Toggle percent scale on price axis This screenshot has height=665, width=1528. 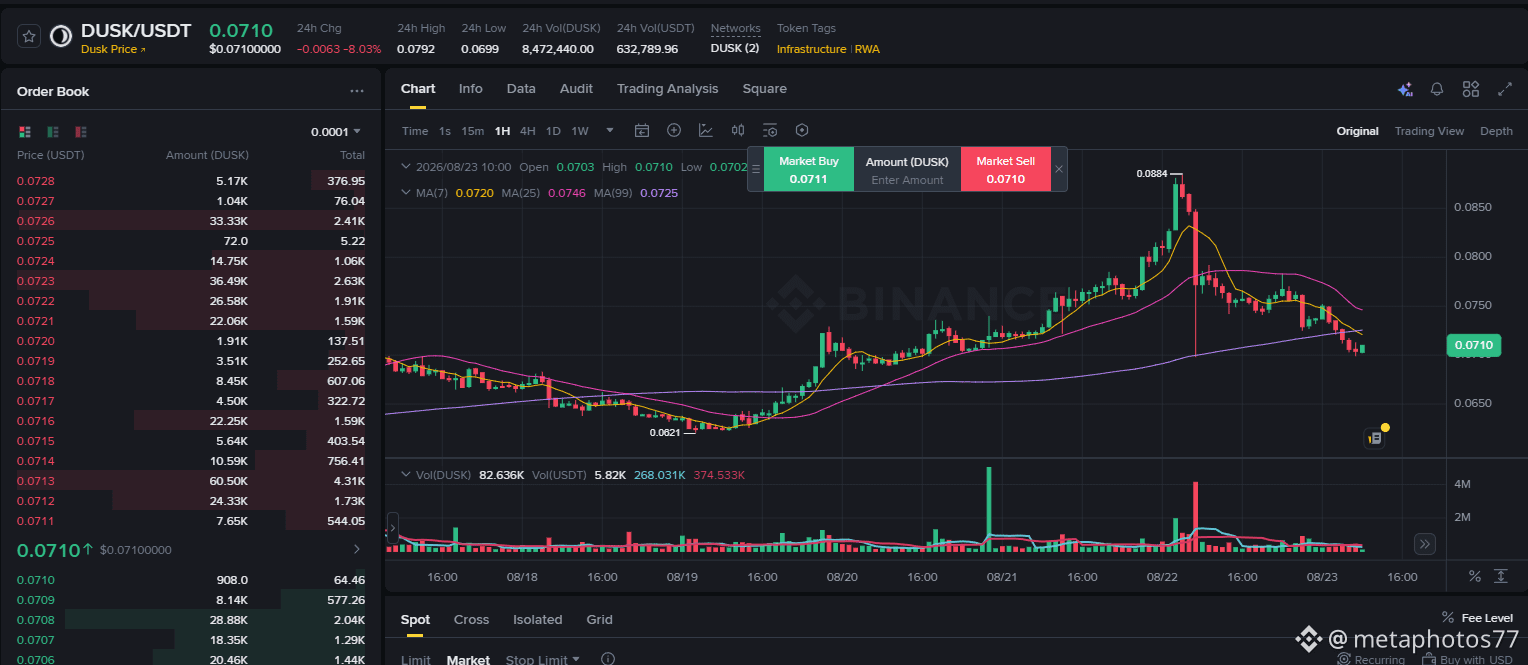(x=1474, y=576)
